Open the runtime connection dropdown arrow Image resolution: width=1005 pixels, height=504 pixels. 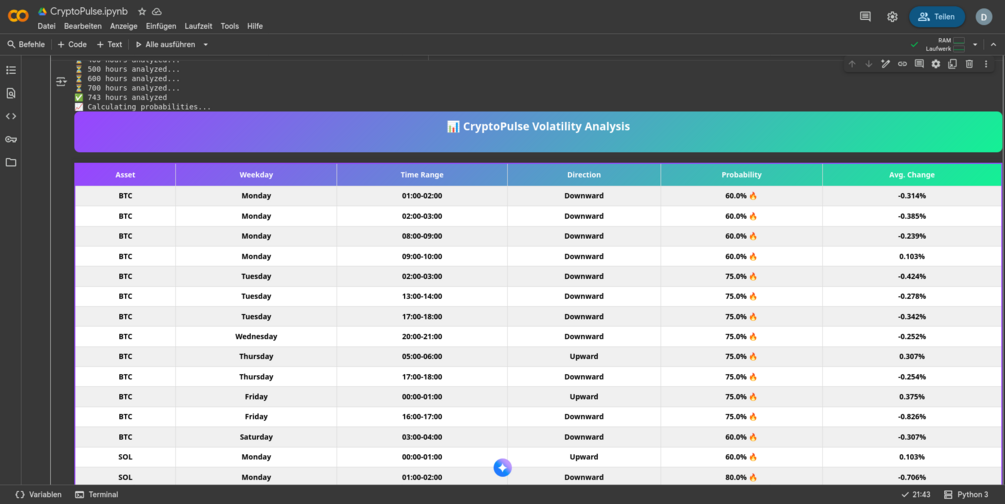975,45
